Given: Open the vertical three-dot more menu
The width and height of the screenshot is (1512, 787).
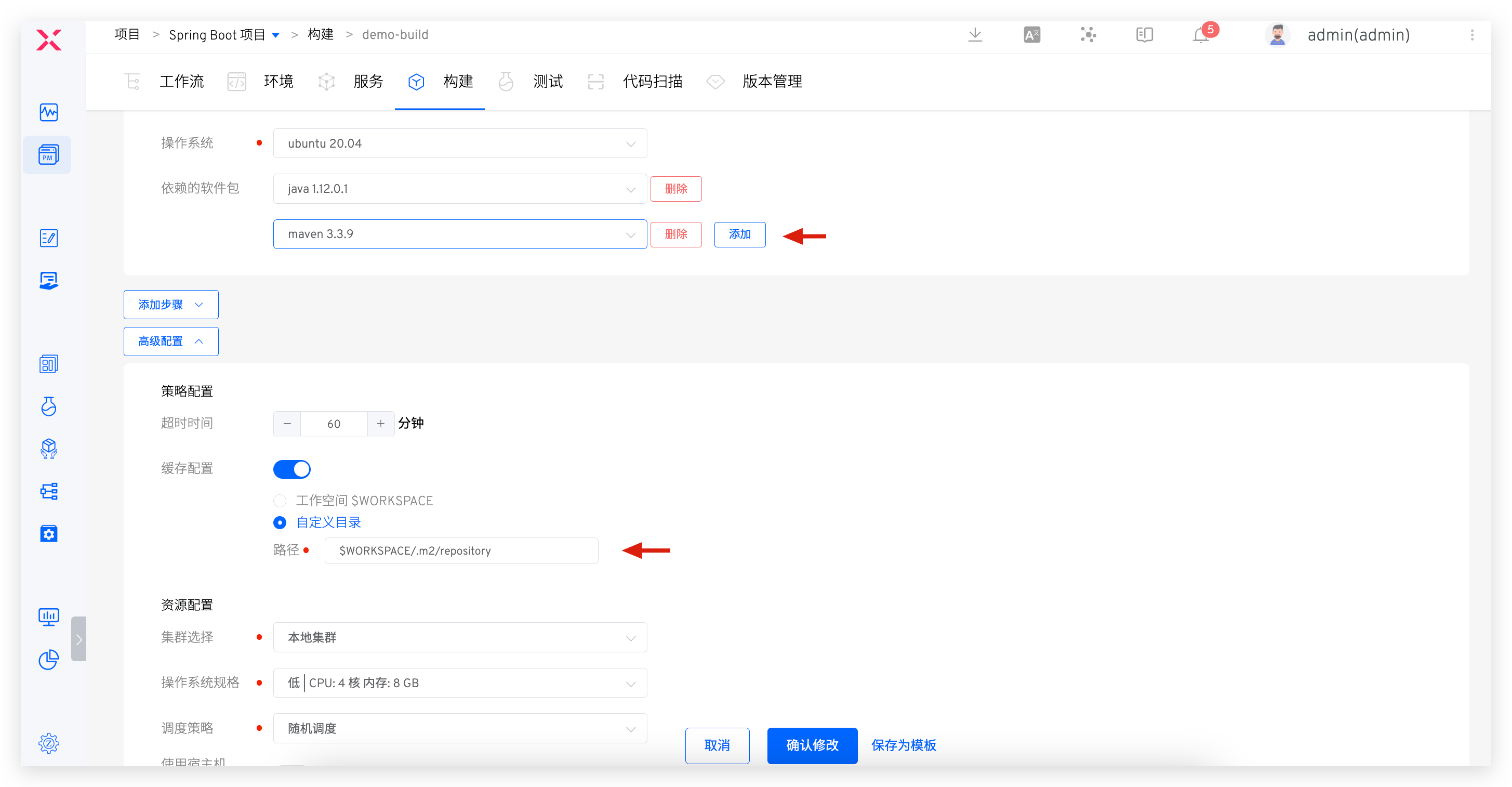Looking at the screenshot, I should point(1472,35).
